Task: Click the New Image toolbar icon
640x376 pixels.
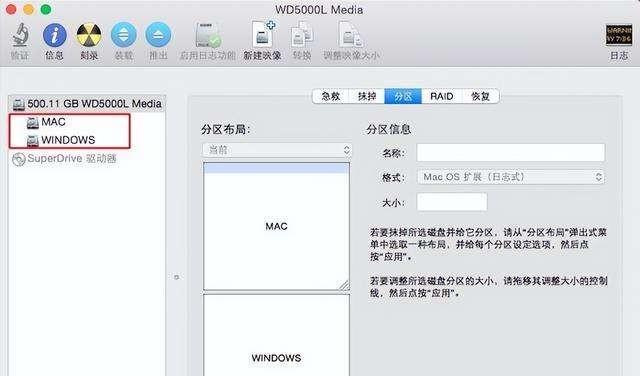Action: coord(262,34)
